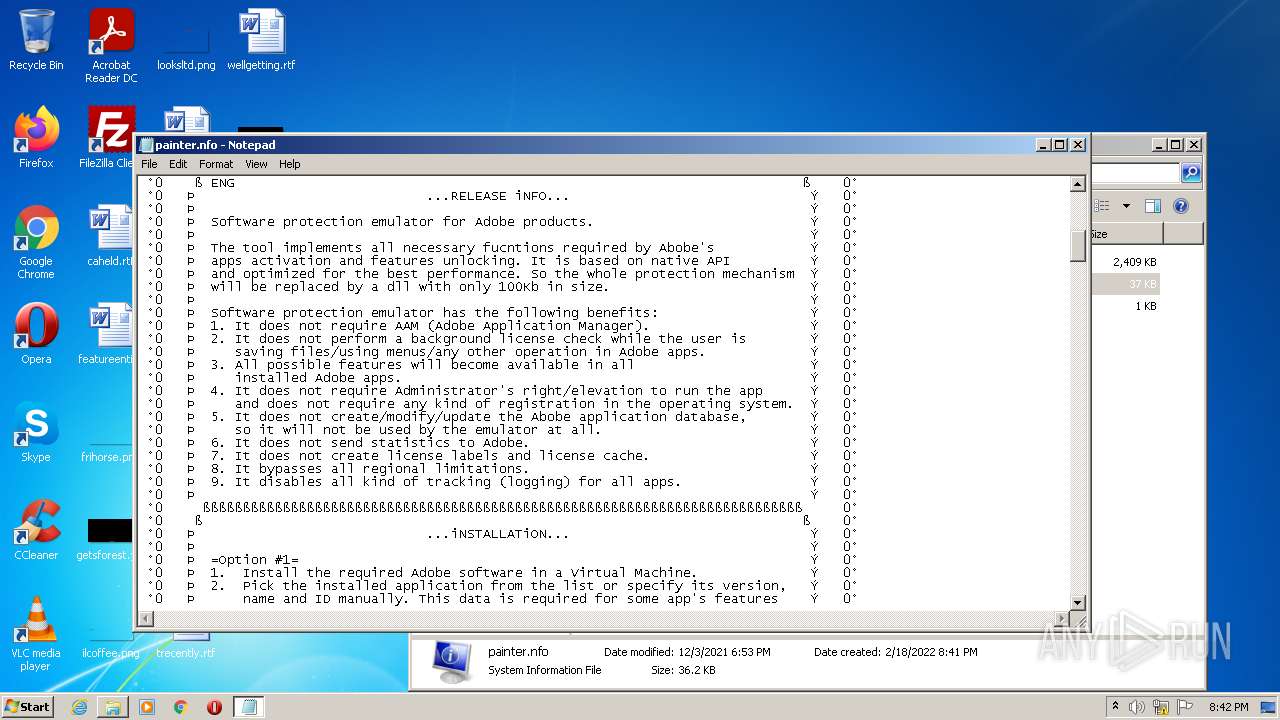This screenshot has width=1280, height=720.
Task: Open the Help menu in Notepad
Action: [x=289, y=164]
